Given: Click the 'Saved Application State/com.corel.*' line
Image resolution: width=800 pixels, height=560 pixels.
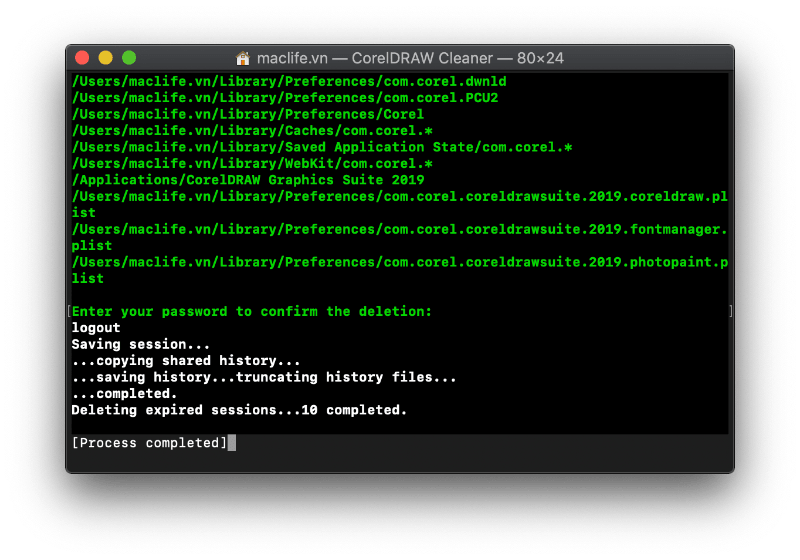Looking at the screenshot, I should pyautogui.click(x=322, y=147).
